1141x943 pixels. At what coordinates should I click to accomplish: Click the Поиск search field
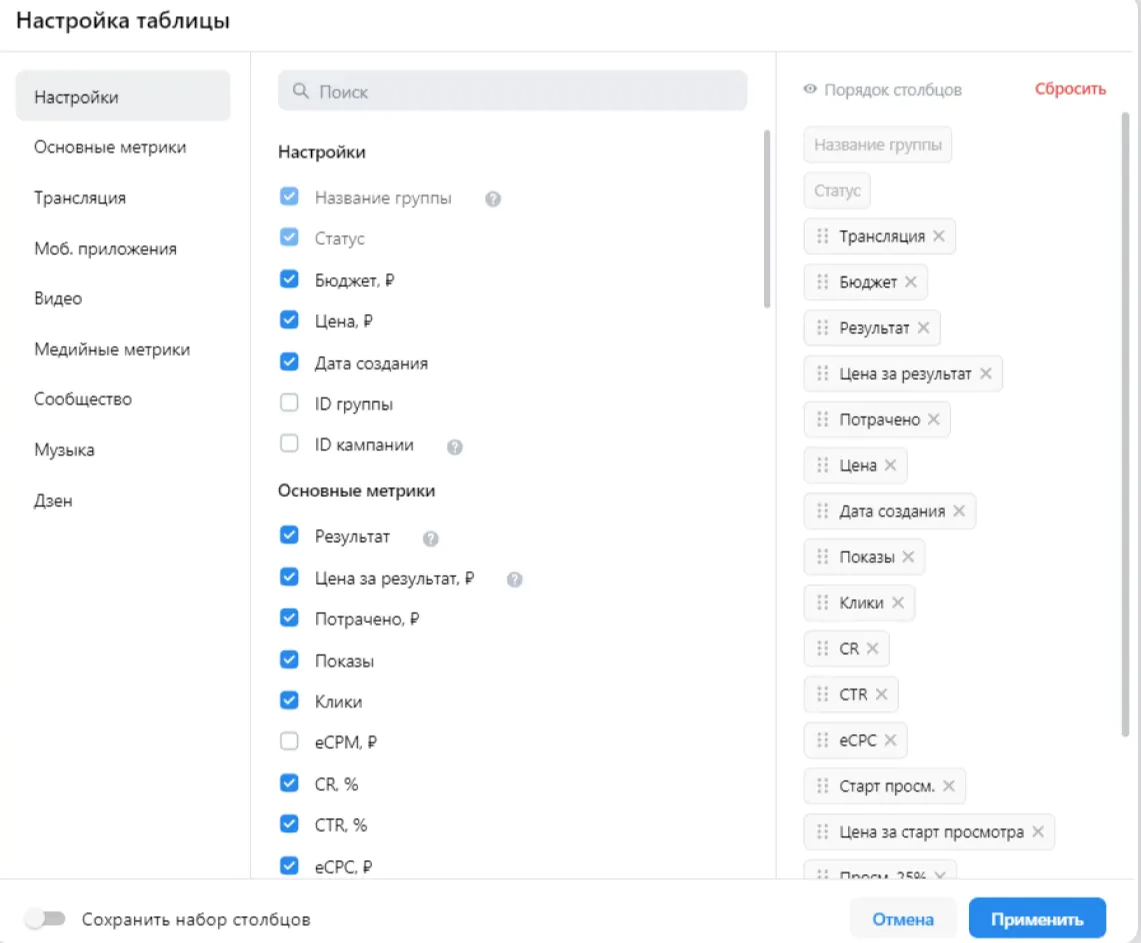pyautogui.click(x=512, y=91)
